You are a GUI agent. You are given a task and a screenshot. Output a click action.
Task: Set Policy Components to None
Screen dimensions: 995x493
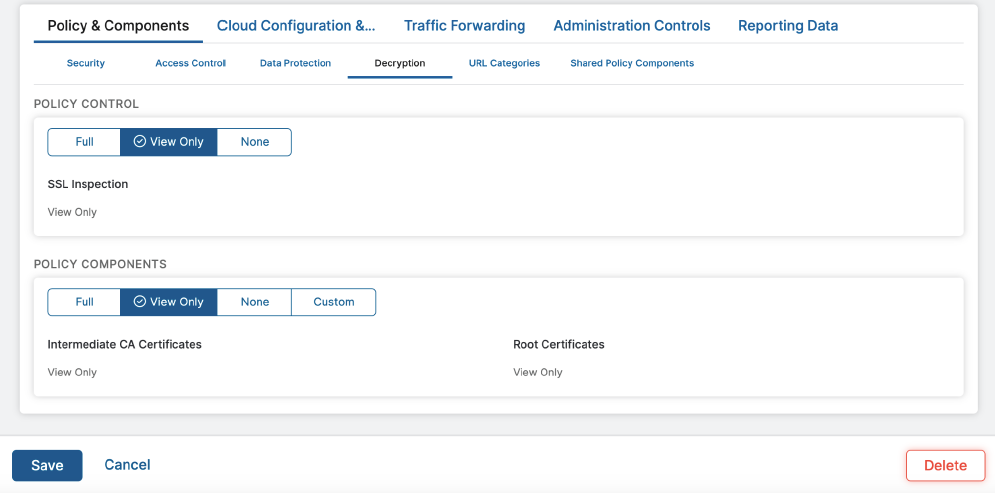coord(255,302)
